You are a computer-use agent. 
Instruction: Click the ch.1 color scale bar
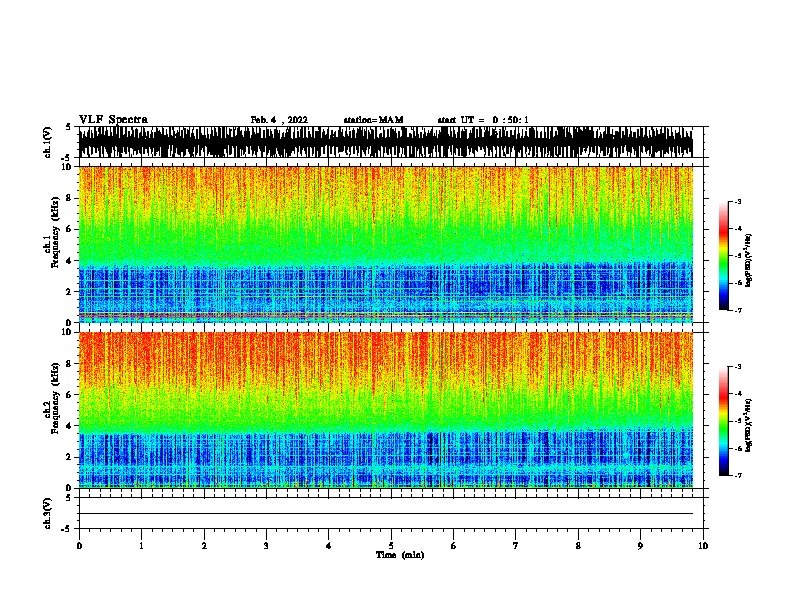724,256
